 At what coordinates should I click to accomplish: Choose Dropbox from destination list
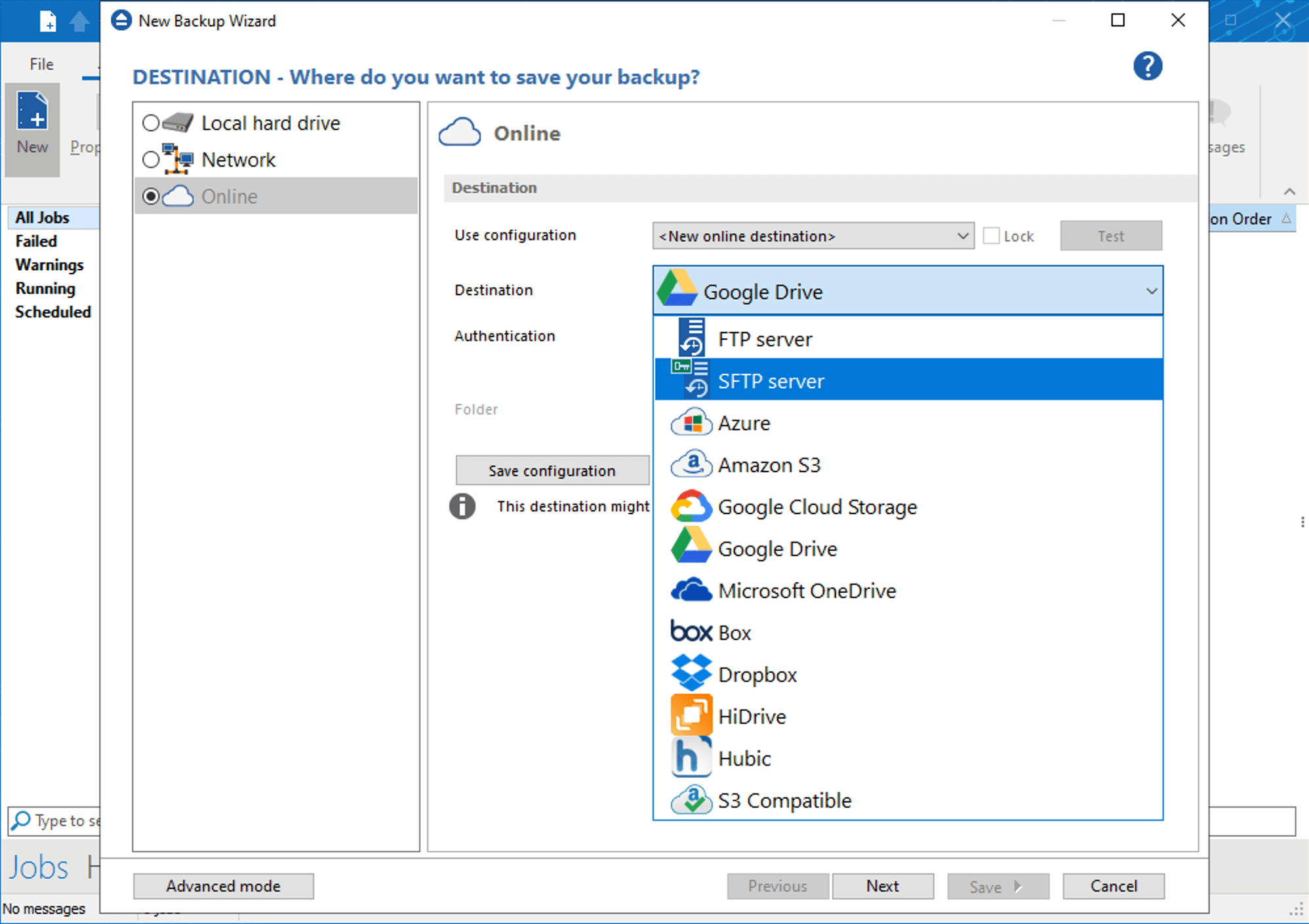908,674
